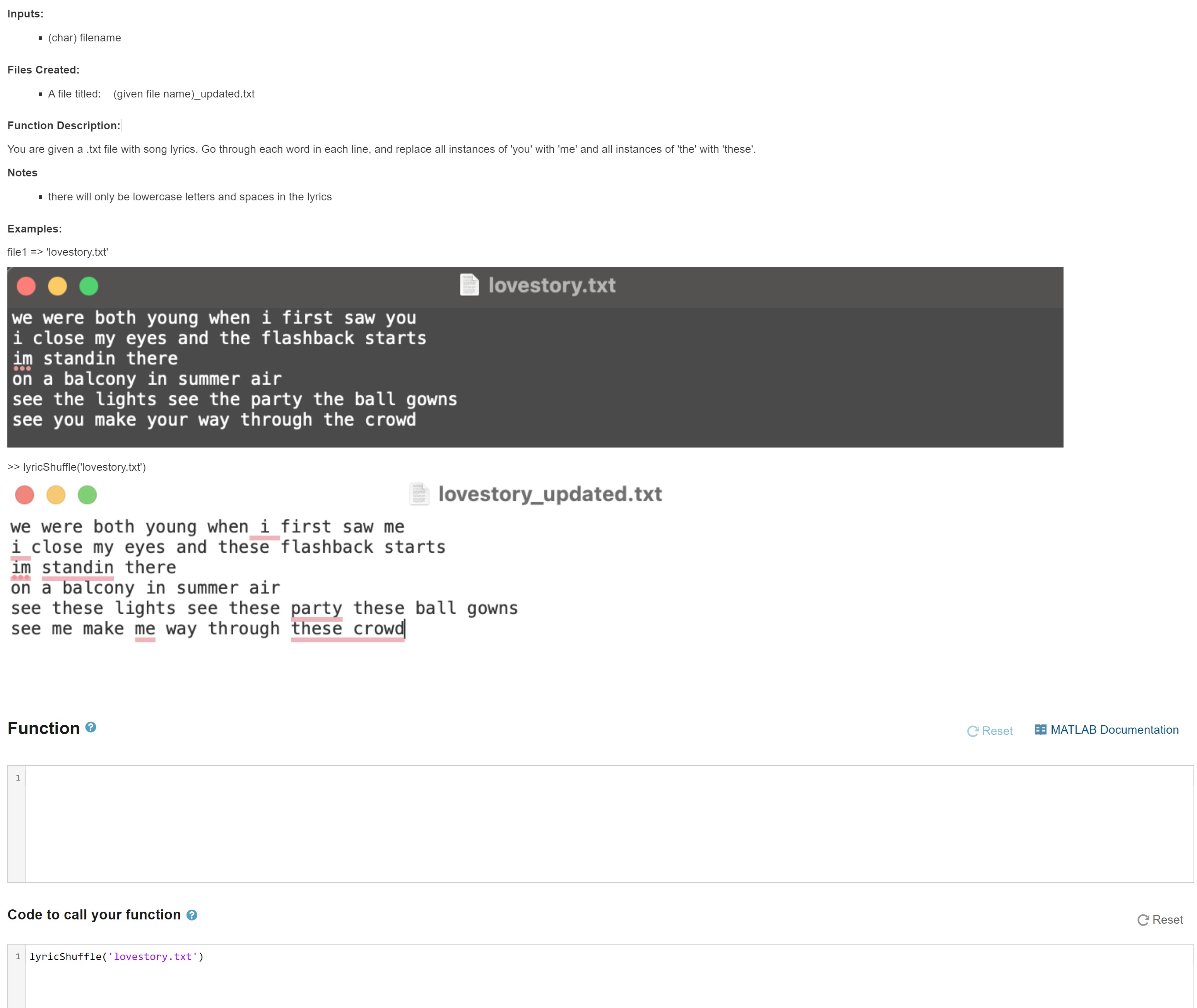Open the MATLAB Documentation link

(x=1114, y=730)
